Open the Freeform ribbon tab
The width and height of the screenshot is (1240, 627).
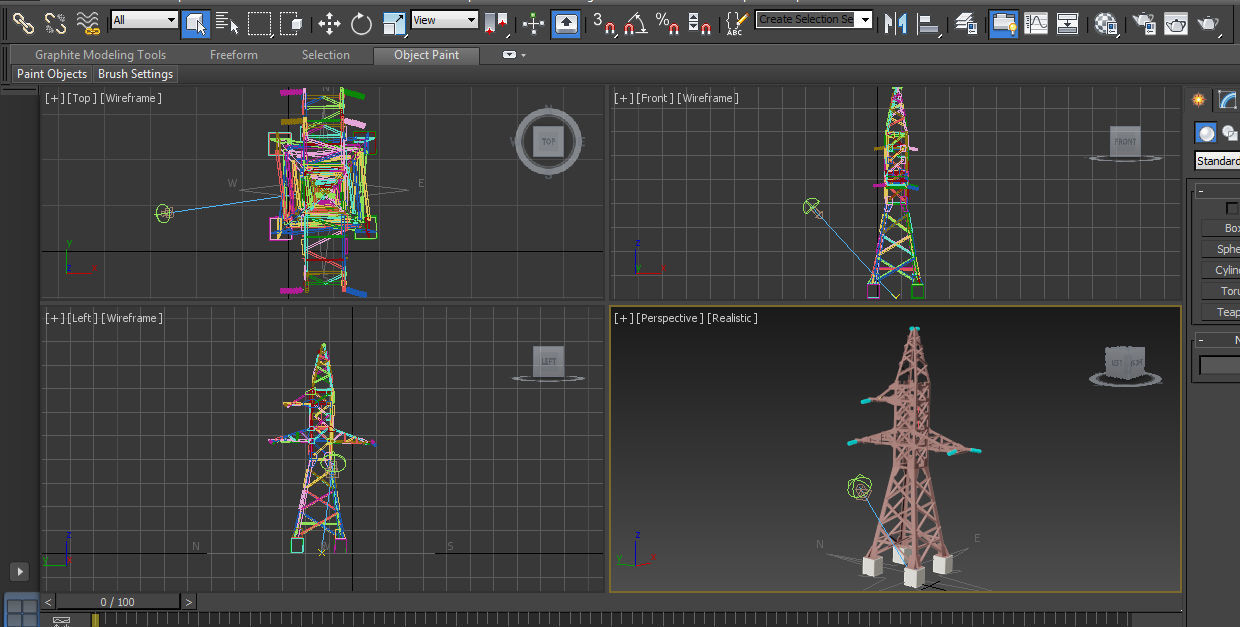233,55
